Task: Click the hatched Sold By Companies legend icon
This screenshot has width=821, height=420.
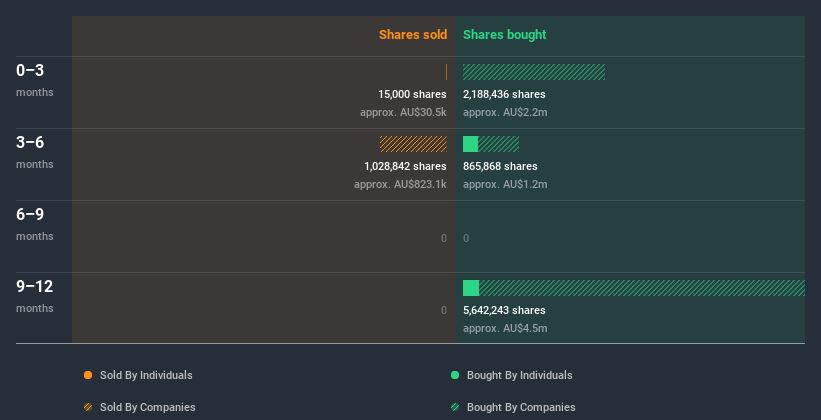Action: click(x=88, y=407)
